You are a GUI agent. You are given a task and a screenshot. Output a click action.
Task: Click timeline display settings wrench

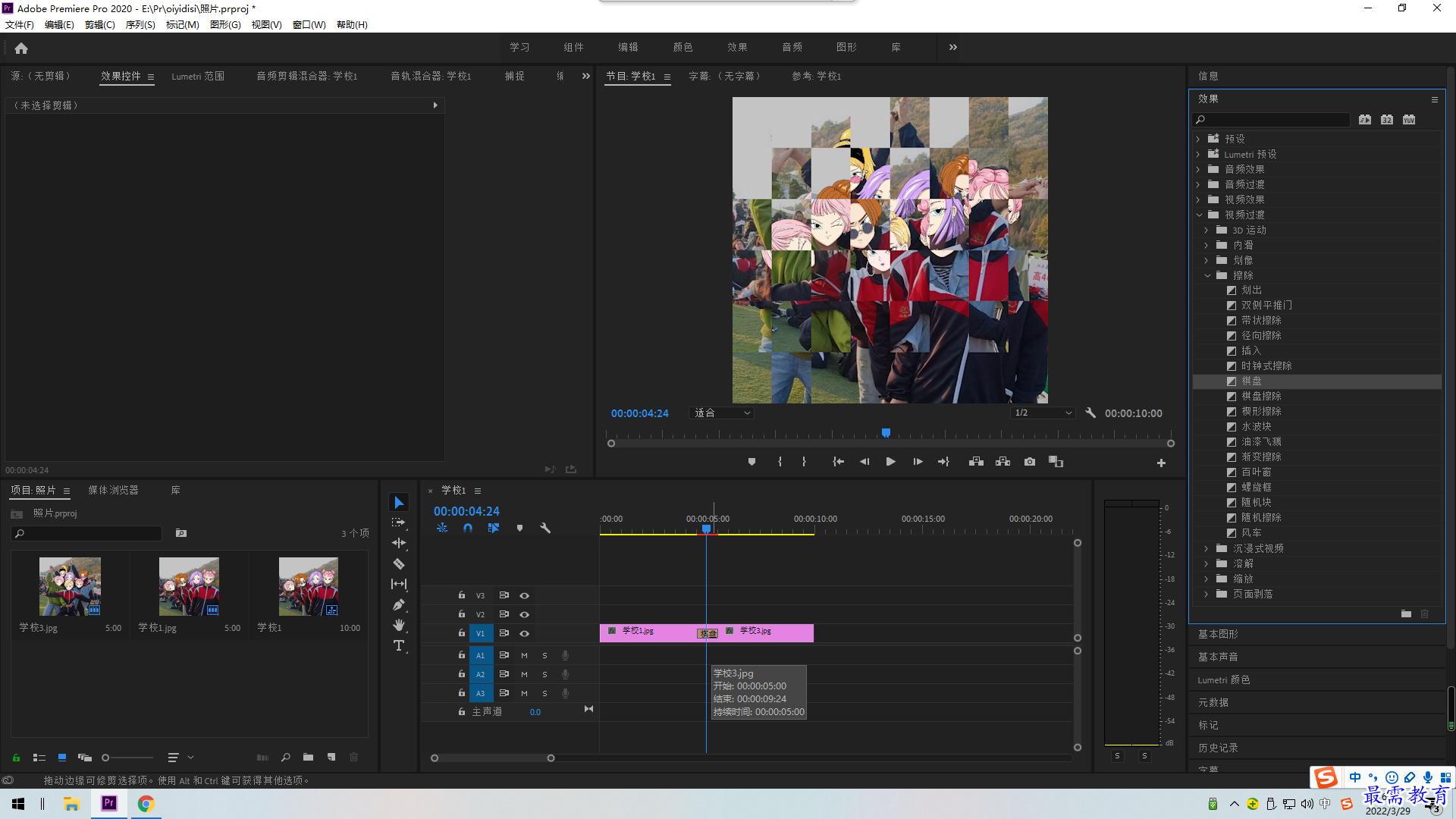[x=545, y=528]
